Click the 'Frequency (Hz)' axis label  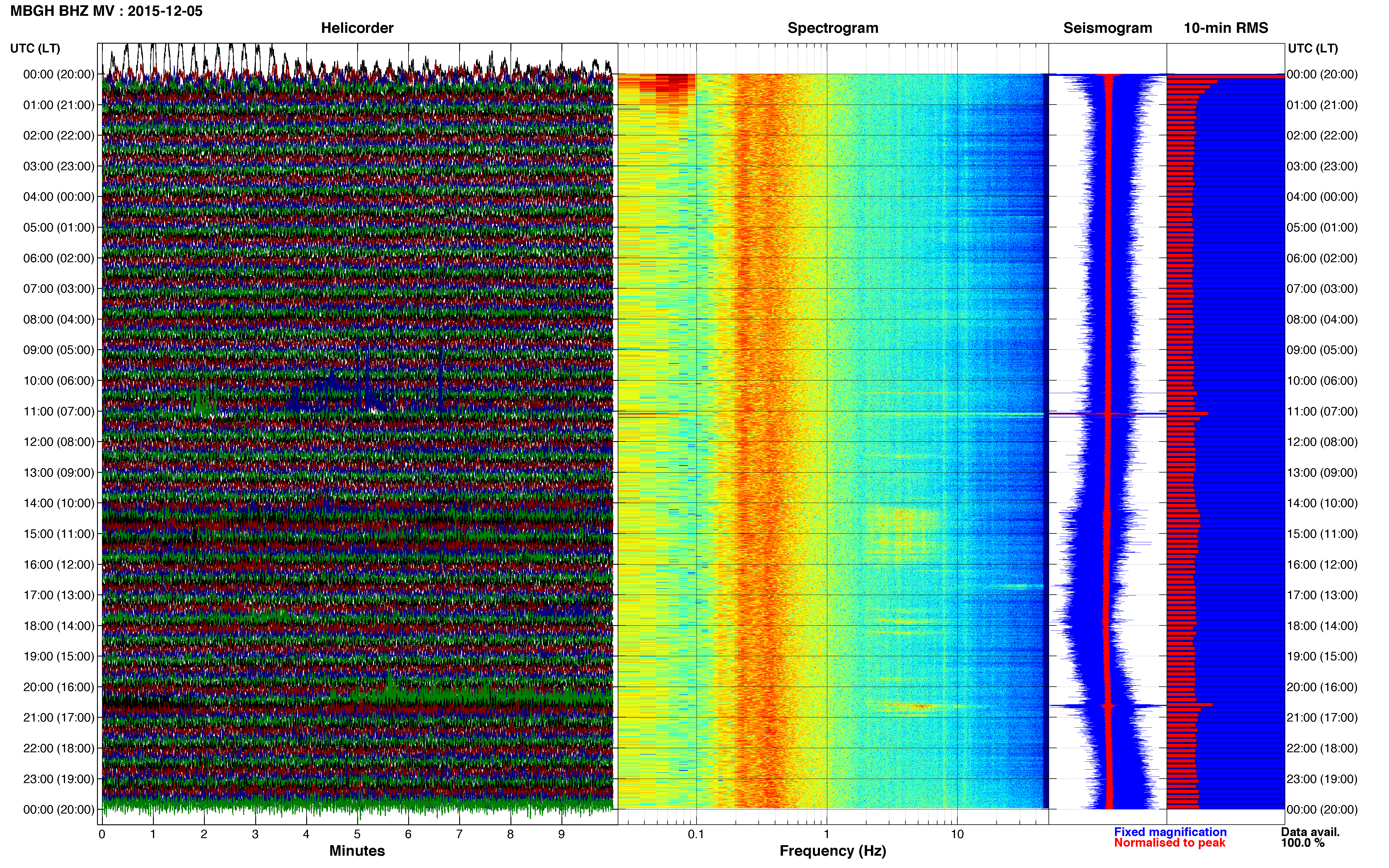pos(833,851)
